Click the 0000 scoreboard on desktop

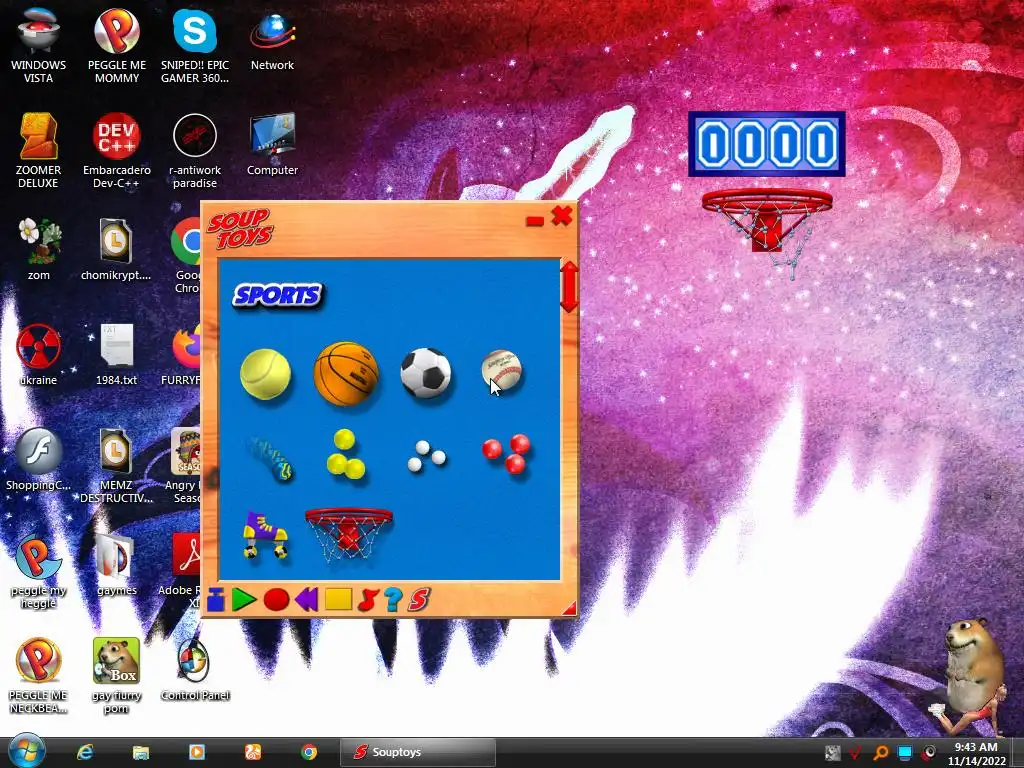click(x=767, y=144)
